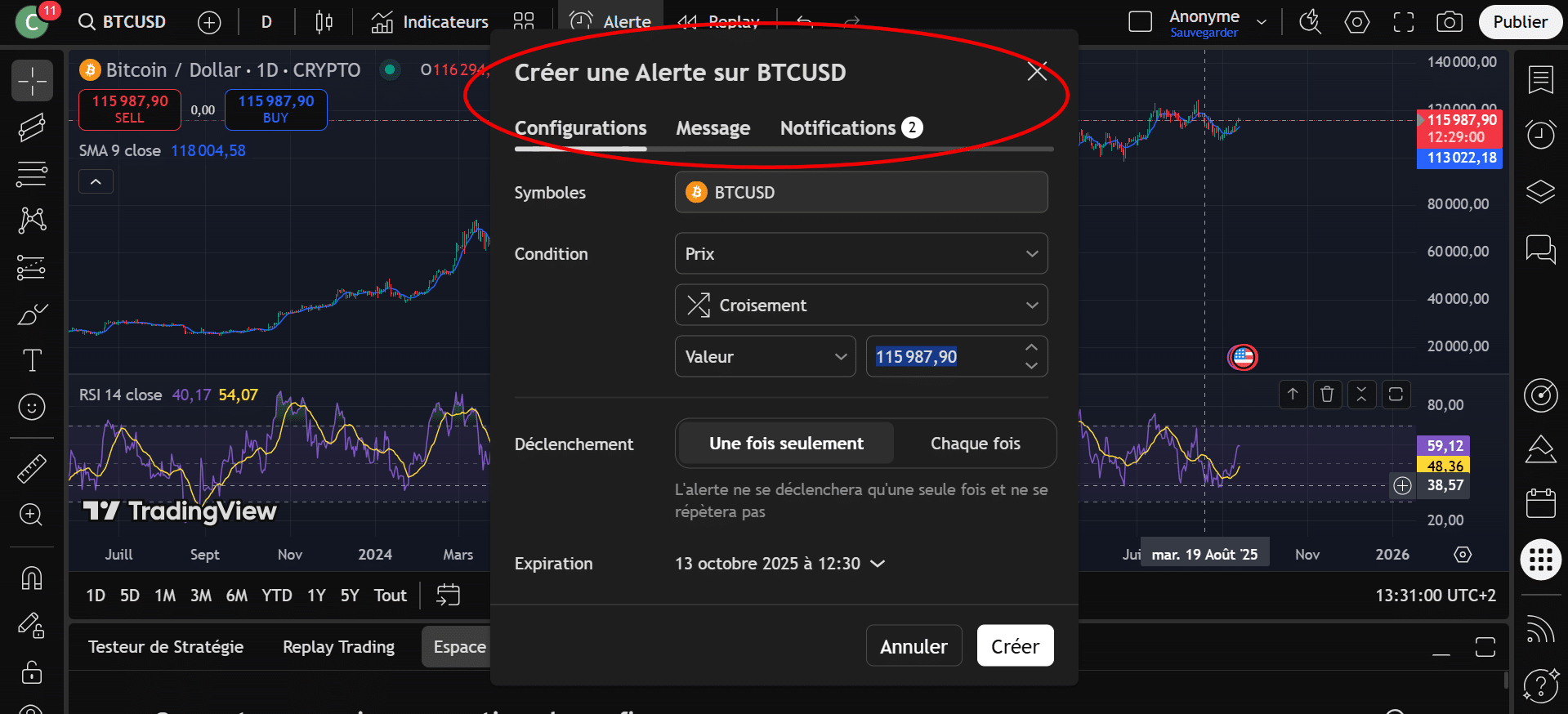Click the Créer button
Image resolution: width=1568 pixels, height=714 pixels.
tap(1015, 646)
